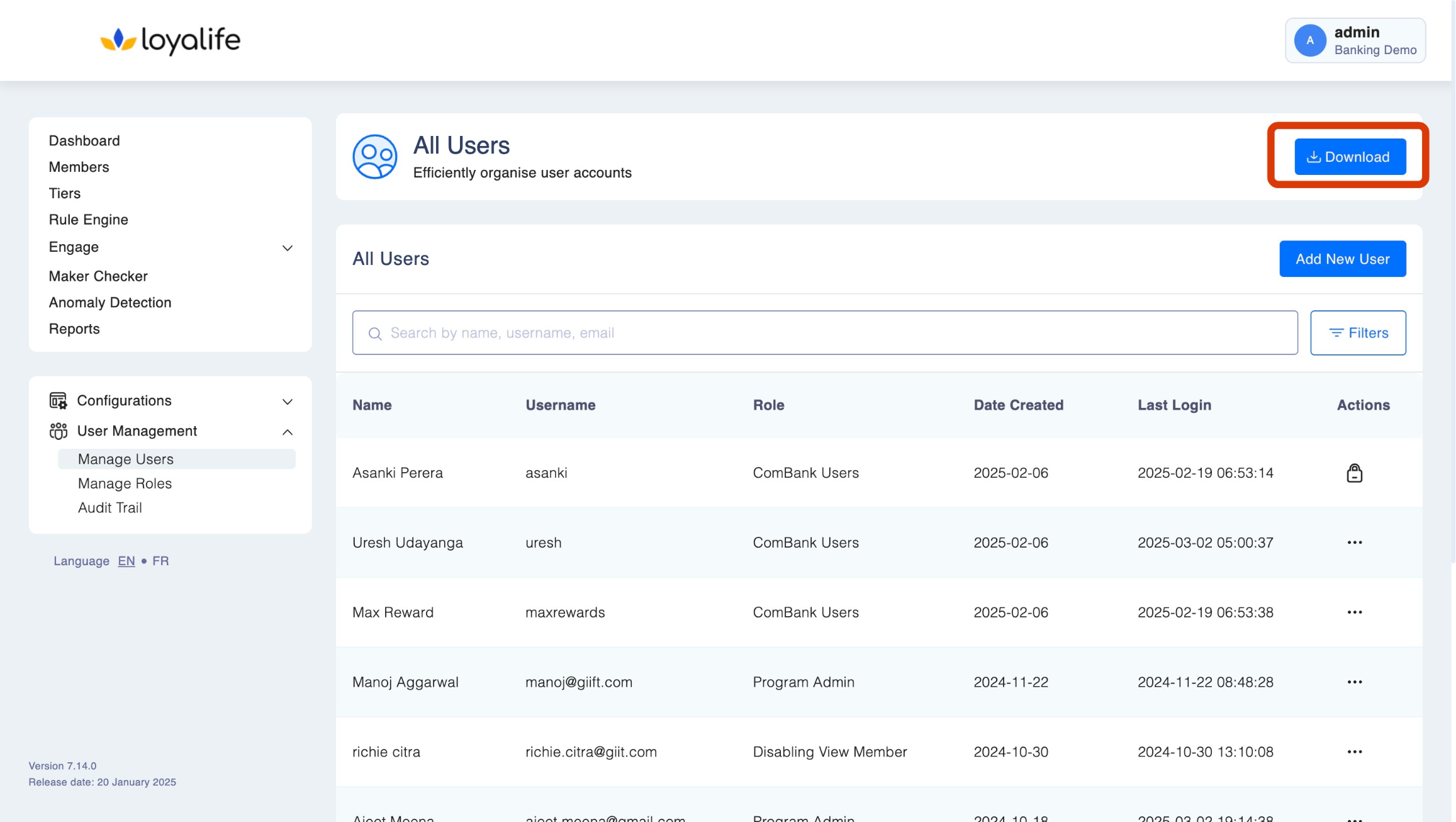1456x822 pixels.
Task: Click the Configurations settings icon
Action: tap(59, 401)
